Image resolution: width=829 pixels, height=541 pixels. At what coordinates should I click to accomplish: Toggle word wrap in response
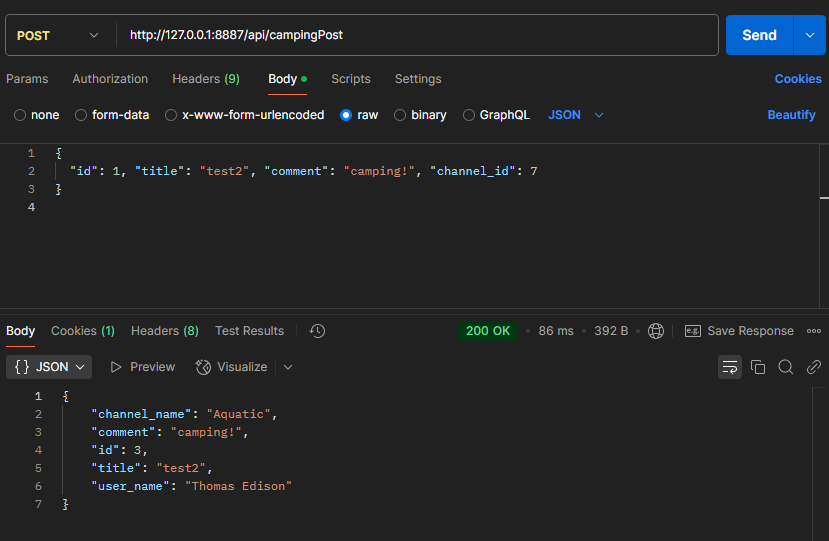(x=730, y=367)
